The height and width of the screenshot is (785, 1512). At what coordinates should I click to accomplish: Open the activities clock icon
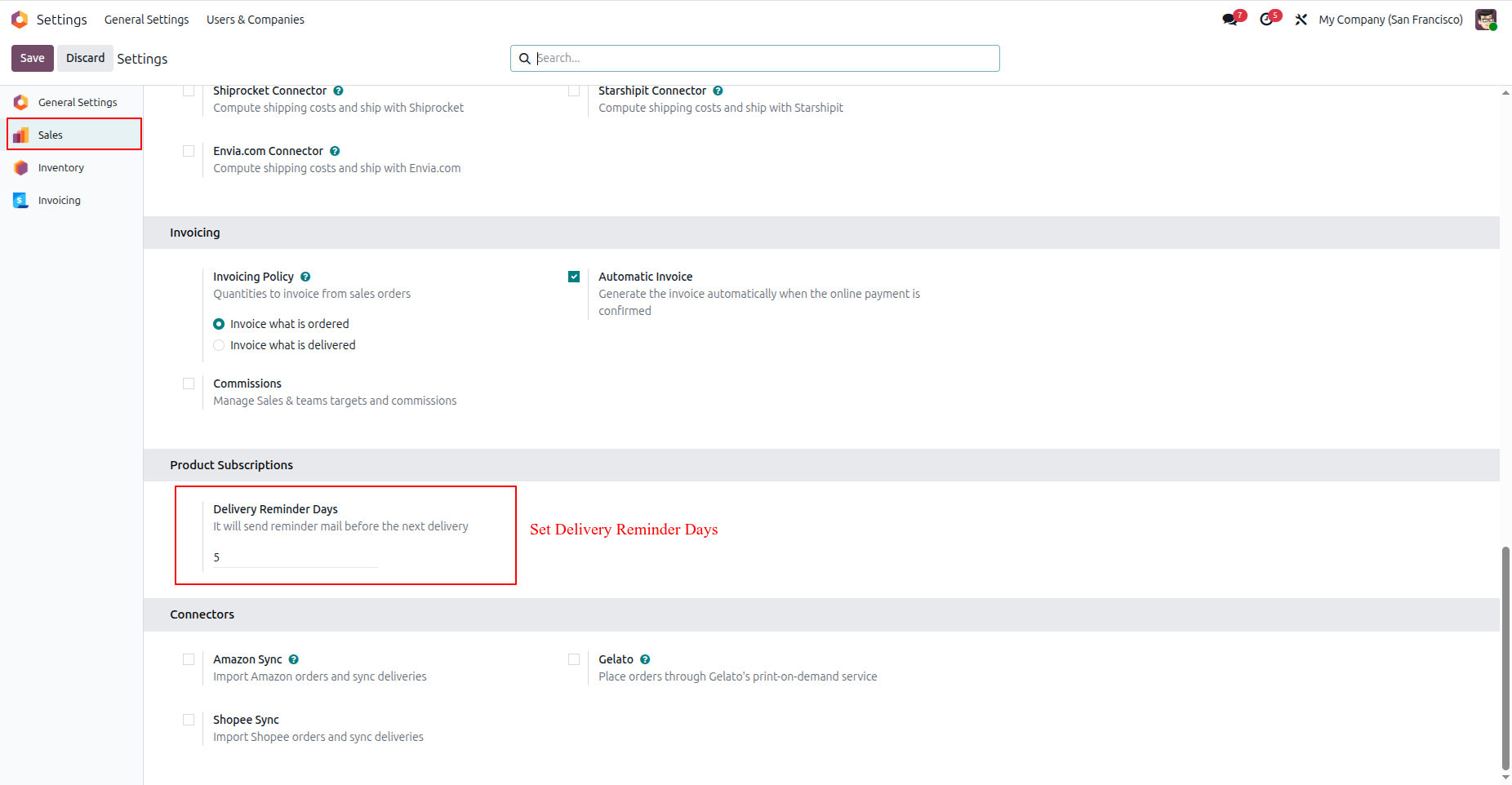(x=1266, y=20)
